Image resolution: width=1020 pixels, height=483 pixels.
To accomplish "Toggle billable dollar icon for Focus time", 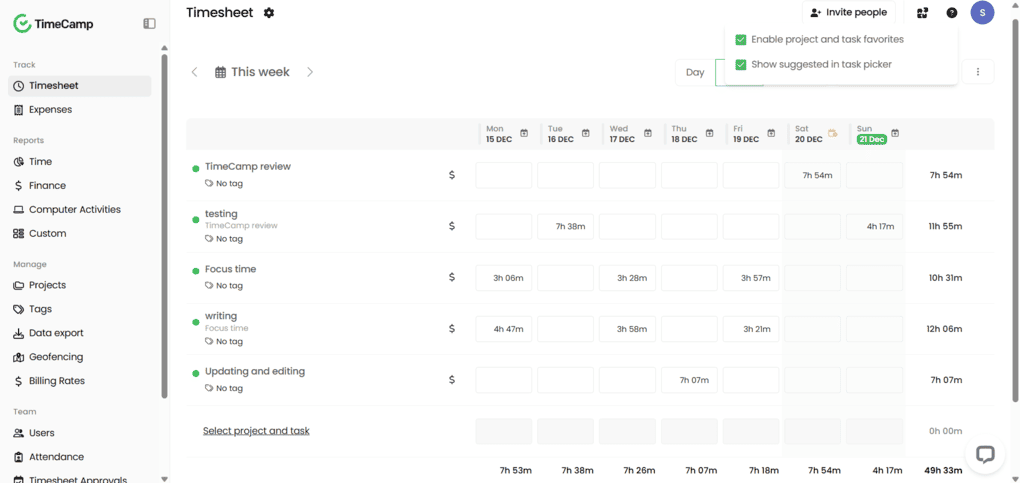I will coord(451,277).
